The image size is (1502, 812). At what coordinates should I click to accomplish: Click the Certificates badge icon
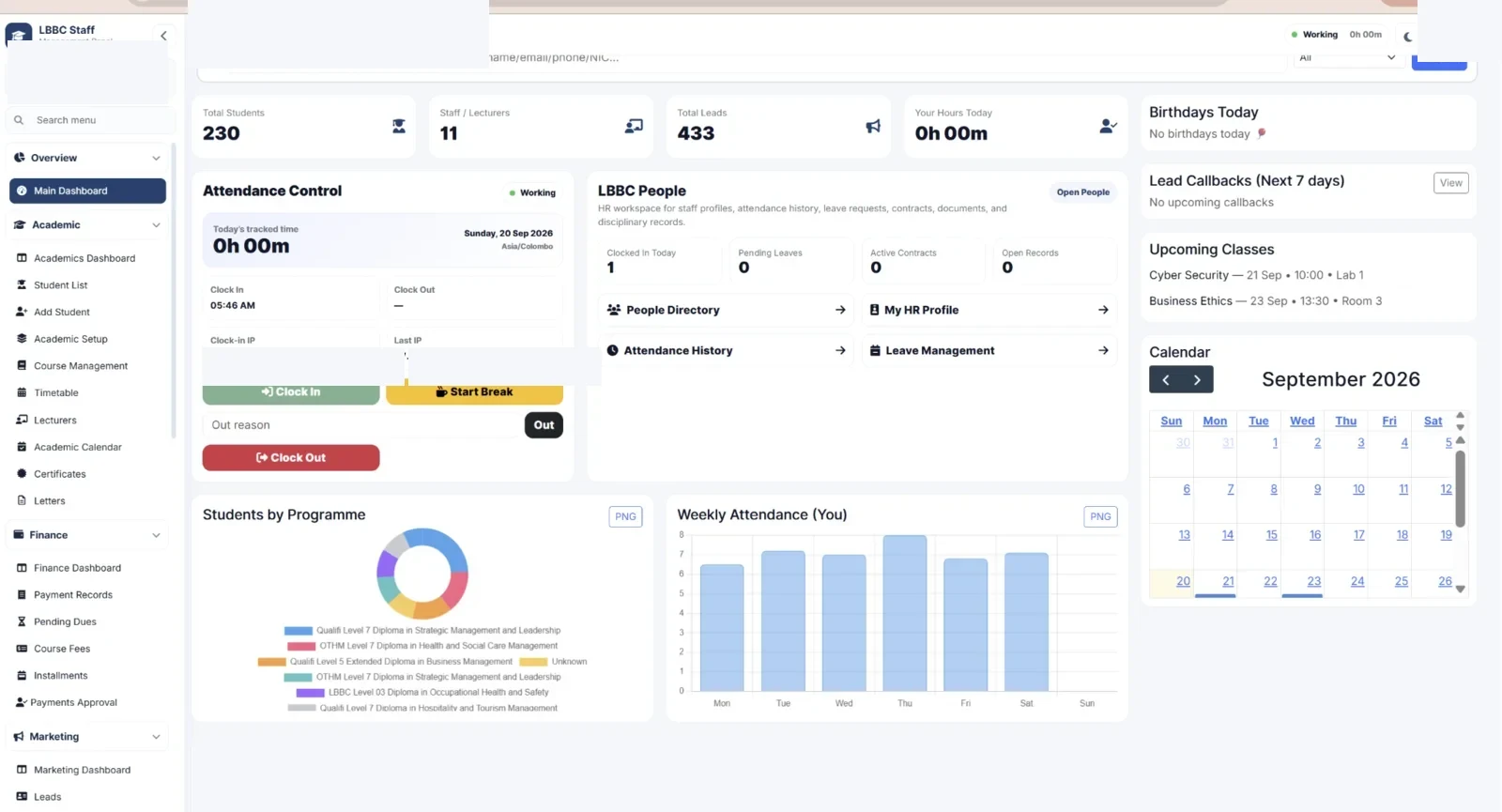(22, 474)
